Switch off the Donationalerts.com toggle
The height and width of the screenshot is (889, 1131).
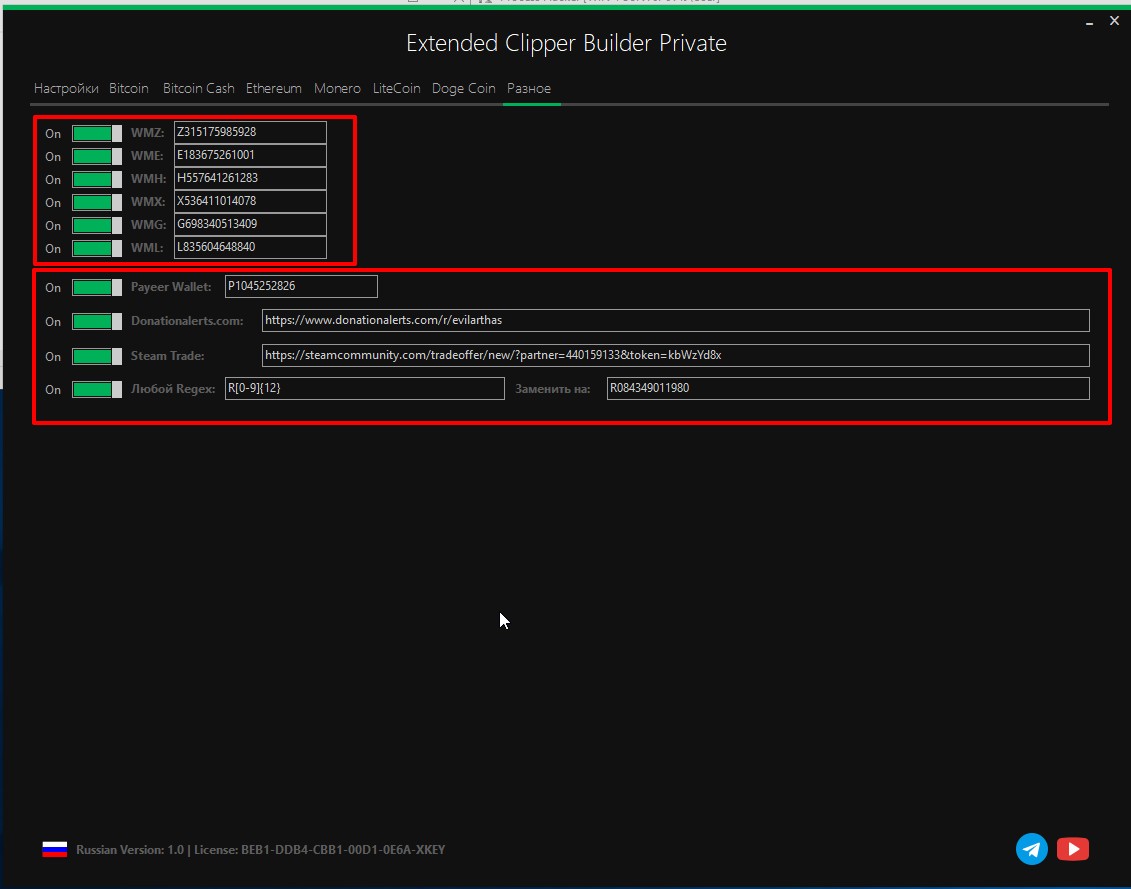(x=97, y=321)
